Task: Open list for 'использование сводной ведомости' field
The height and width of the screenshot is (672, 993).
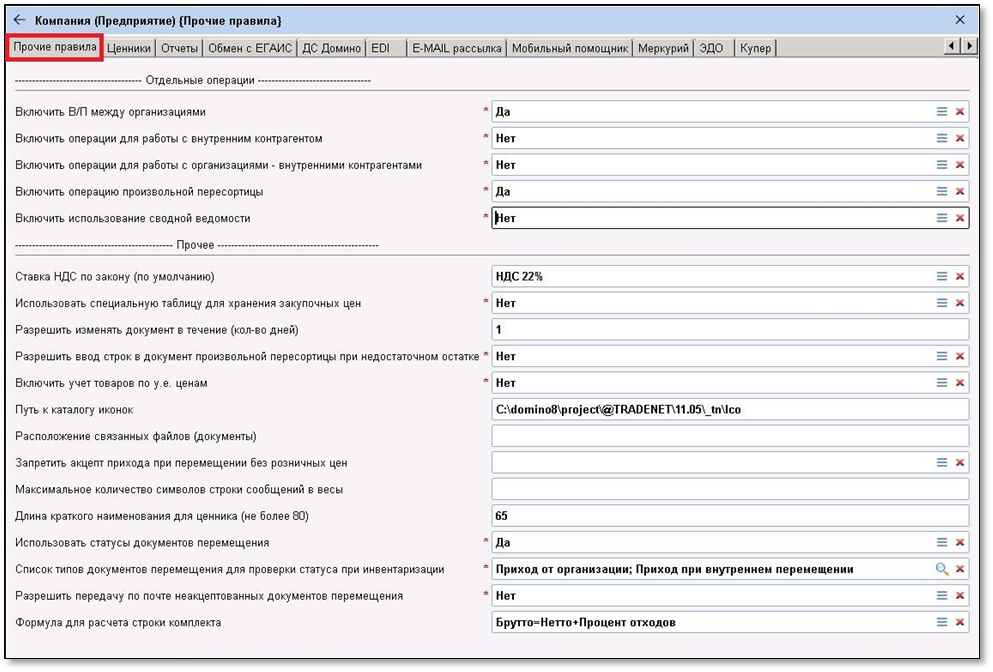Action: [x=942, y=218]
